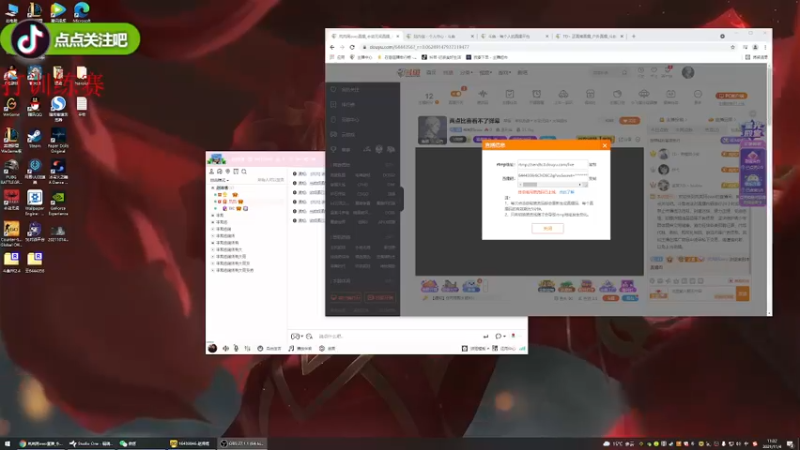Image resolution: width=800 pixels, height=450 pixels.
Task: Open the 游戏 dropdown in Douyu navigation
Action: (504, 72)
